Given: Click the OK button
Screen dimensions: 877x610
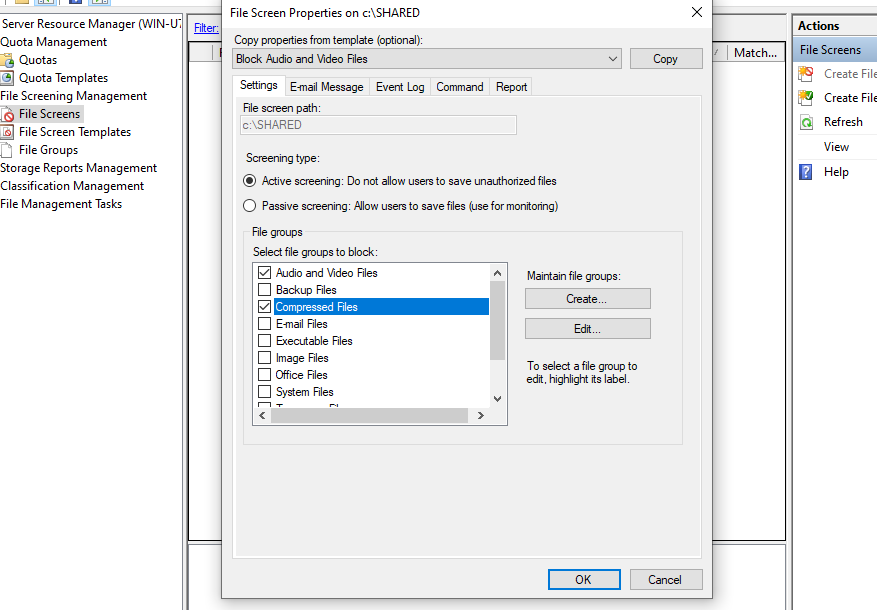Looking at the screenshot, I should (583, 580).
